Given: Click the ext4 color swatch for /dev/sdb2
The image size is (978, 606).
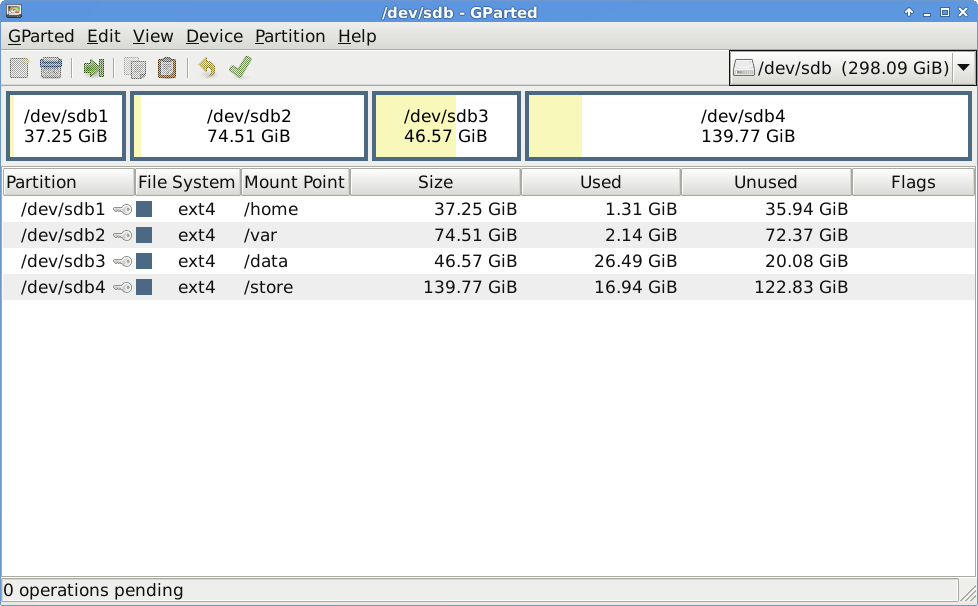Looking at the screenshot, I should click(x=144, y=235).
